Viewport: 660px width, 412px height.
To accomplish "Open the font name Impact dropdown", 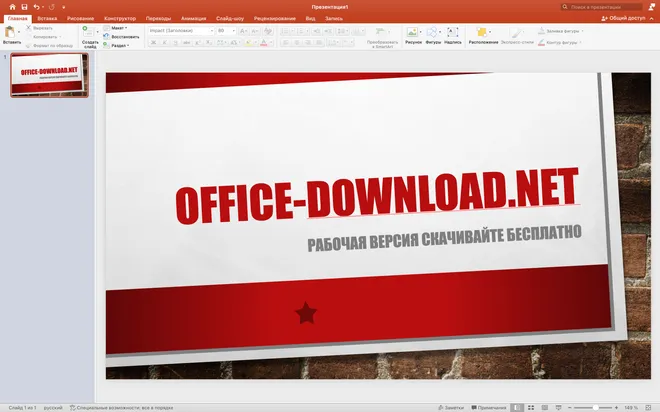I will tap(212, 31).
